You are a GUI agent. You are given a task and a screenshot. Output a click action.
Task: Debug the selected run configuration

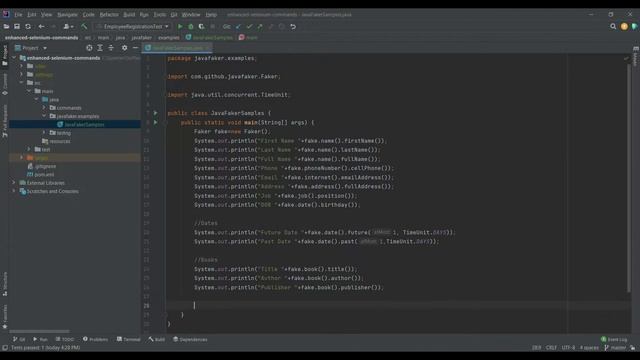pyautogui.click(x=191, y=27)
